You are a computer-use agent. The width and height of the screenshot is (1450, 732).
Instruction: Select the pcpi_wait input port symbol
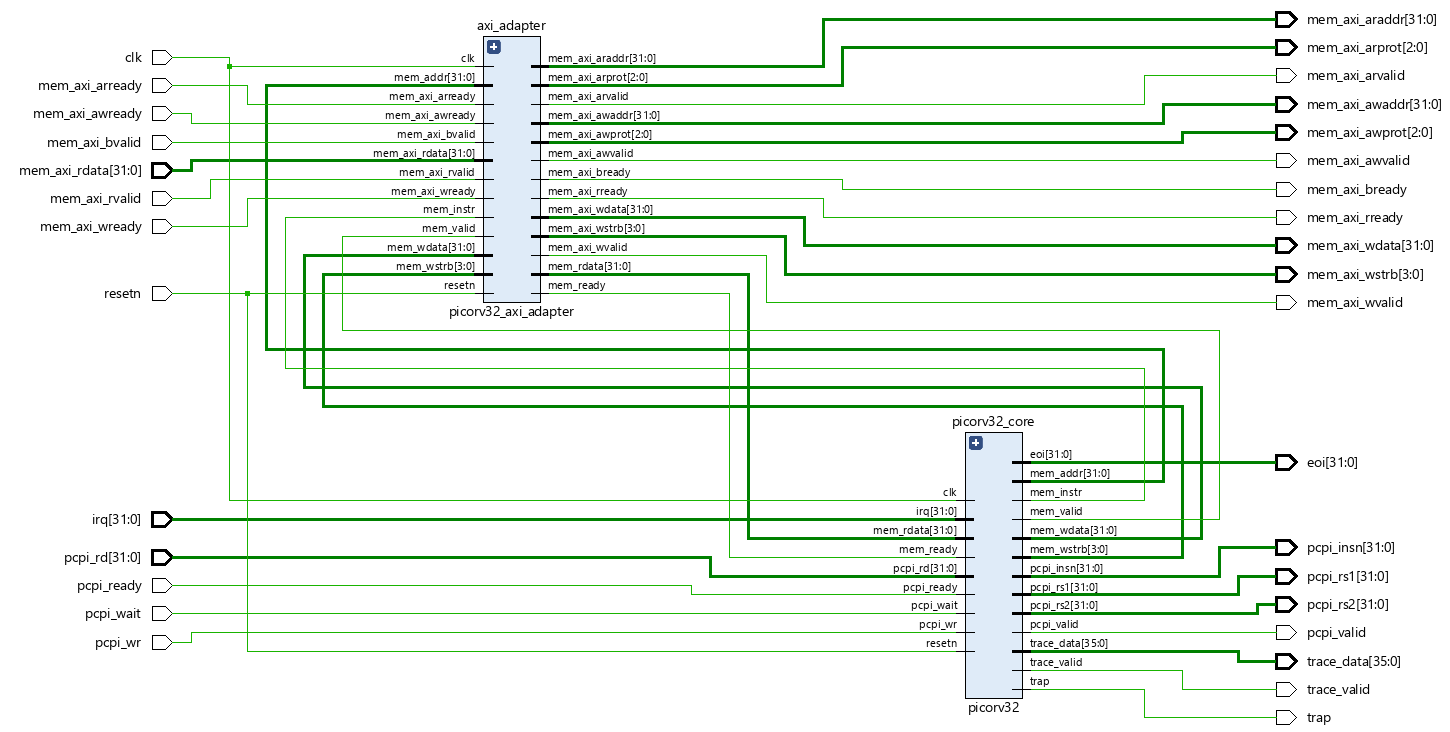[162, 613]
